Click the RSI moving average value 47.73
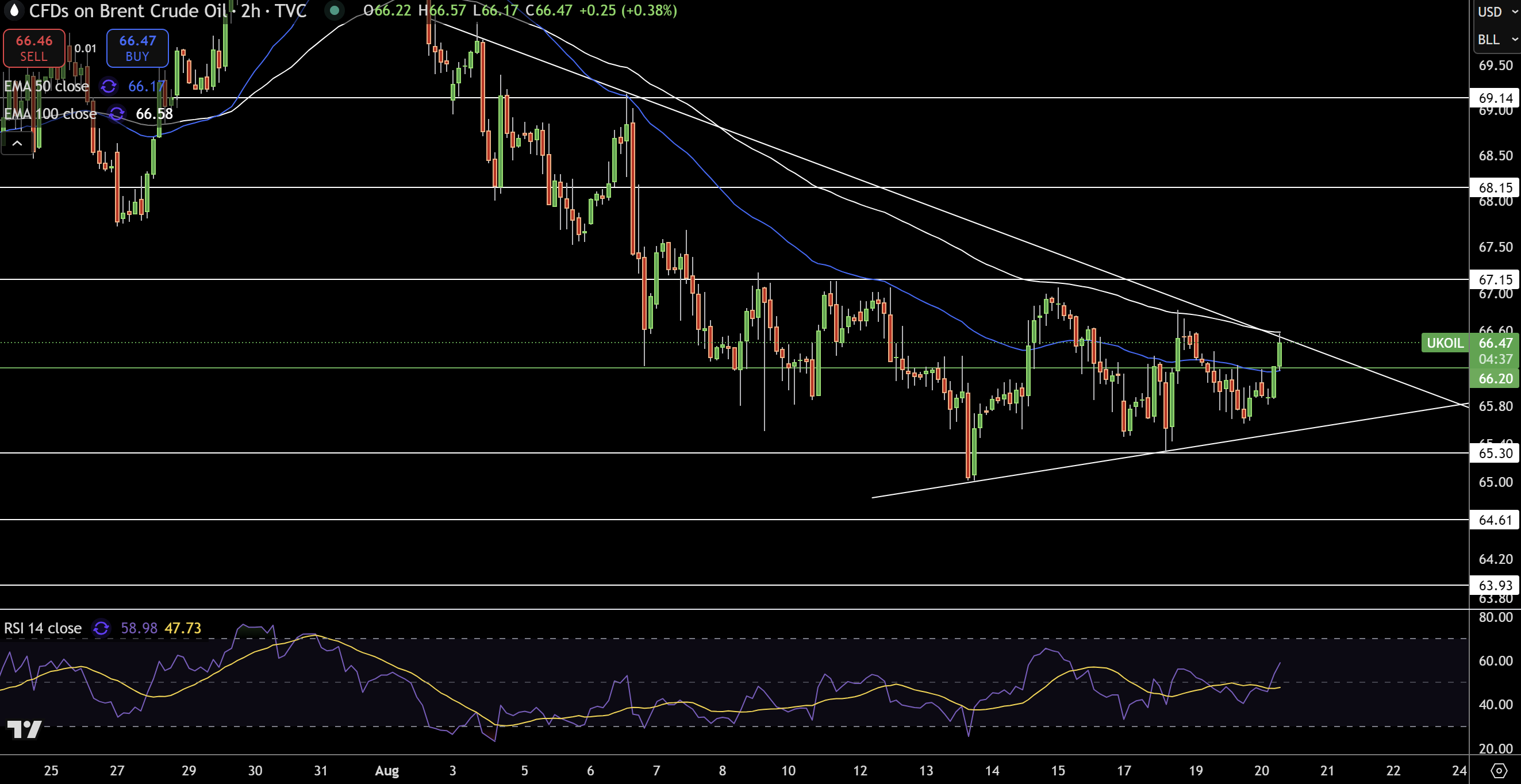 pos(182,628)
